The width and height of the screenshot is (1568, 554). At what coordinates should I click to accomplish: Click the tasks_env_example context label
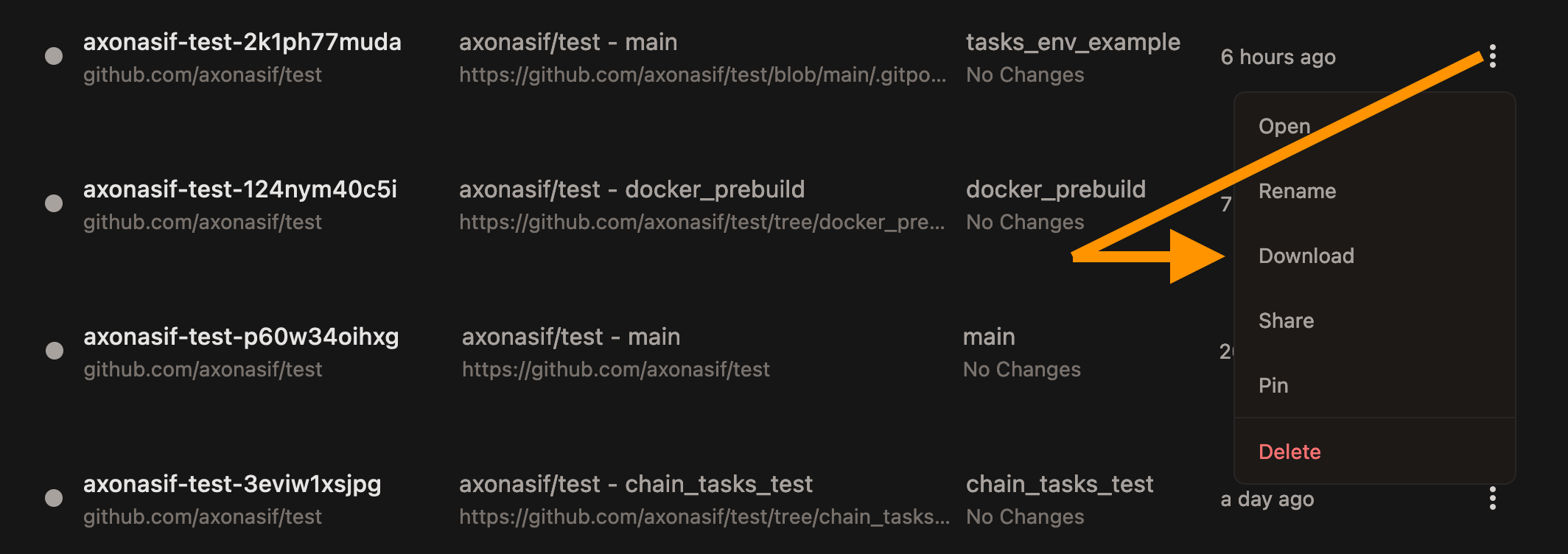1073,42
